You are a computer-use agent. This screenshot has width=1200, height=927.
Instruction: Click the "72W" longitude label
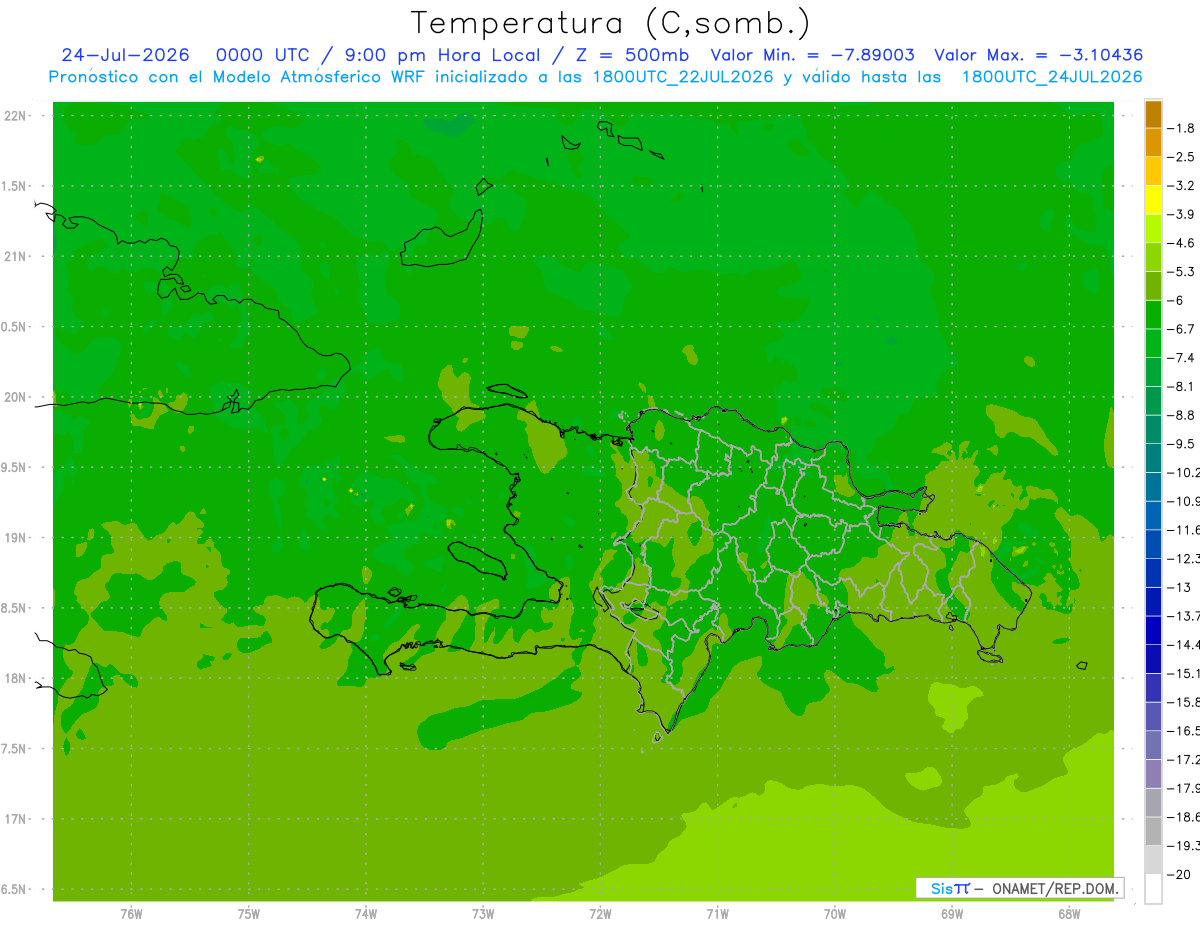[600, 913]
